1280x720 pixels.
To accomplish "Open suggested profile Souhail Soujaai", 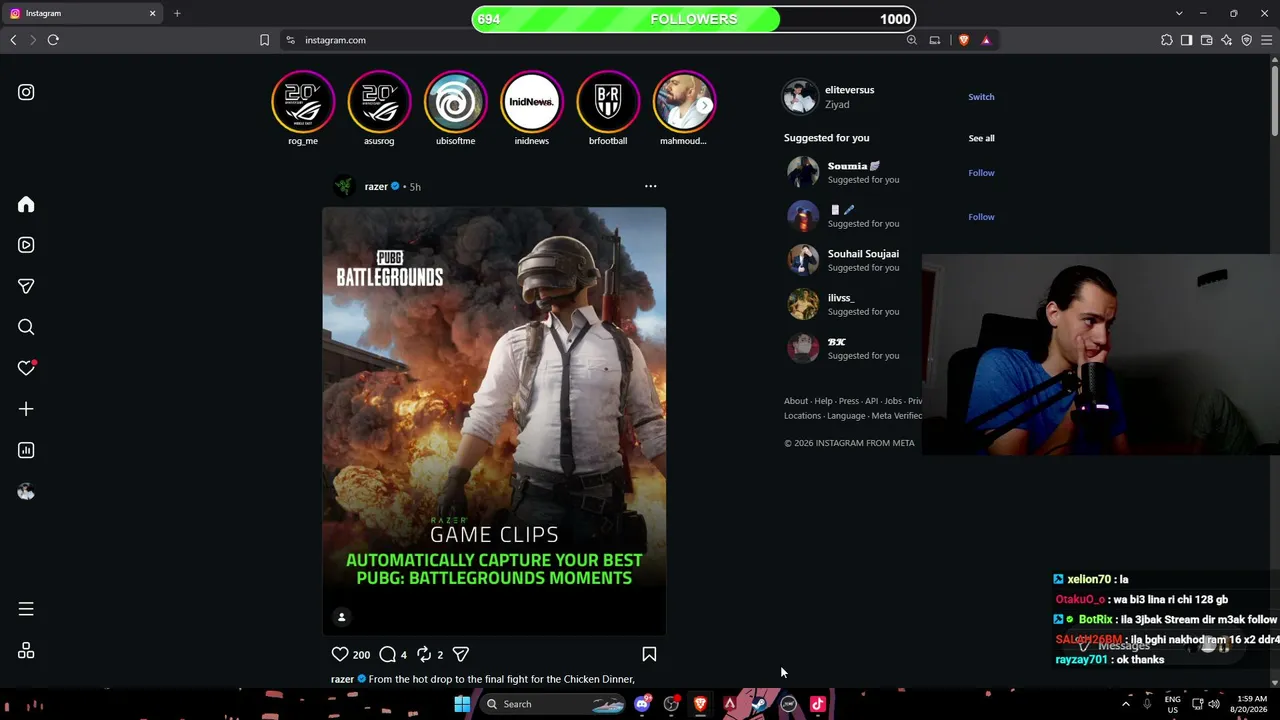I will [863, 254].
